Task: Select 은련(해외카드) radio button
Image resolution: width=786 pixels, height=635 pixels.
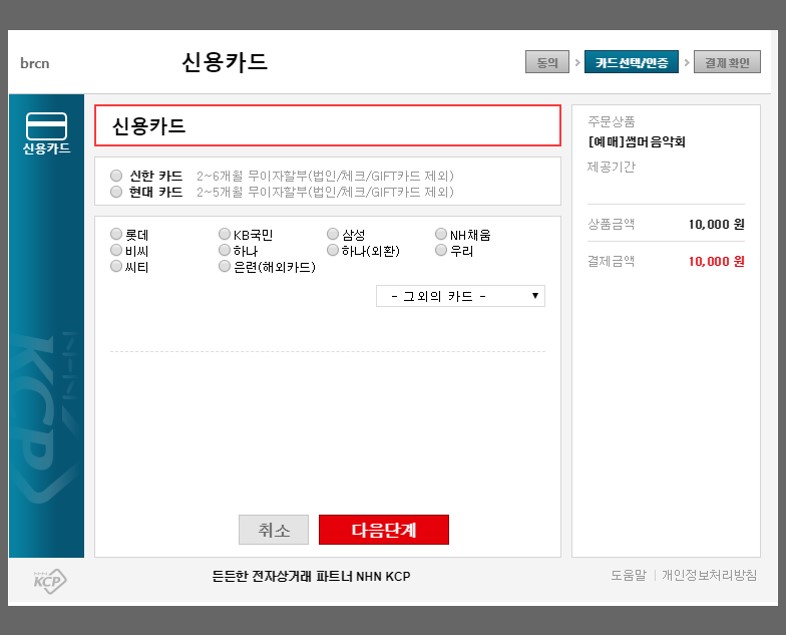Action: 225,267
